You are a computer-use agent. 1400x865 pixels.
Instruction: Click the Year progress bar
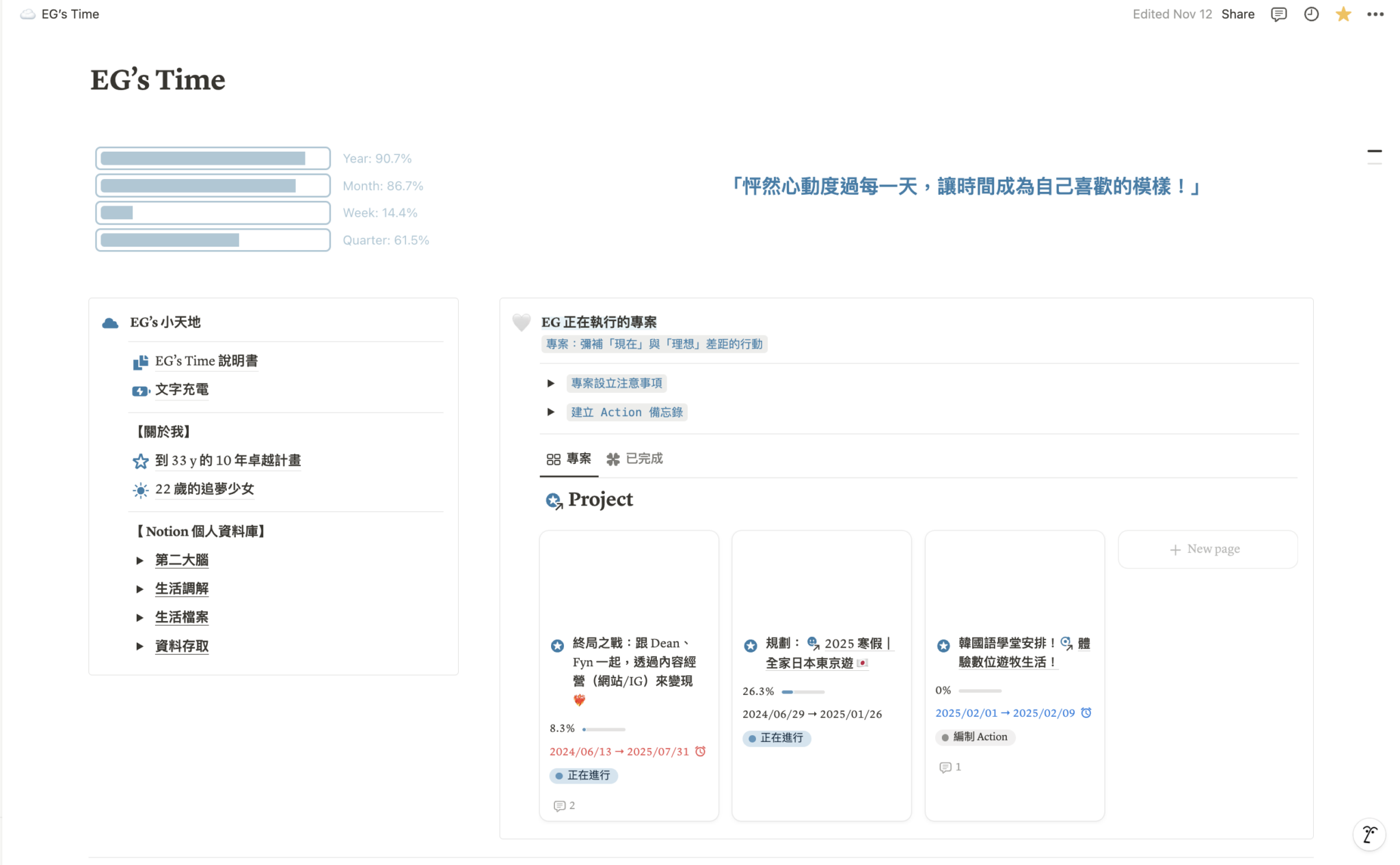pos(213,159)
